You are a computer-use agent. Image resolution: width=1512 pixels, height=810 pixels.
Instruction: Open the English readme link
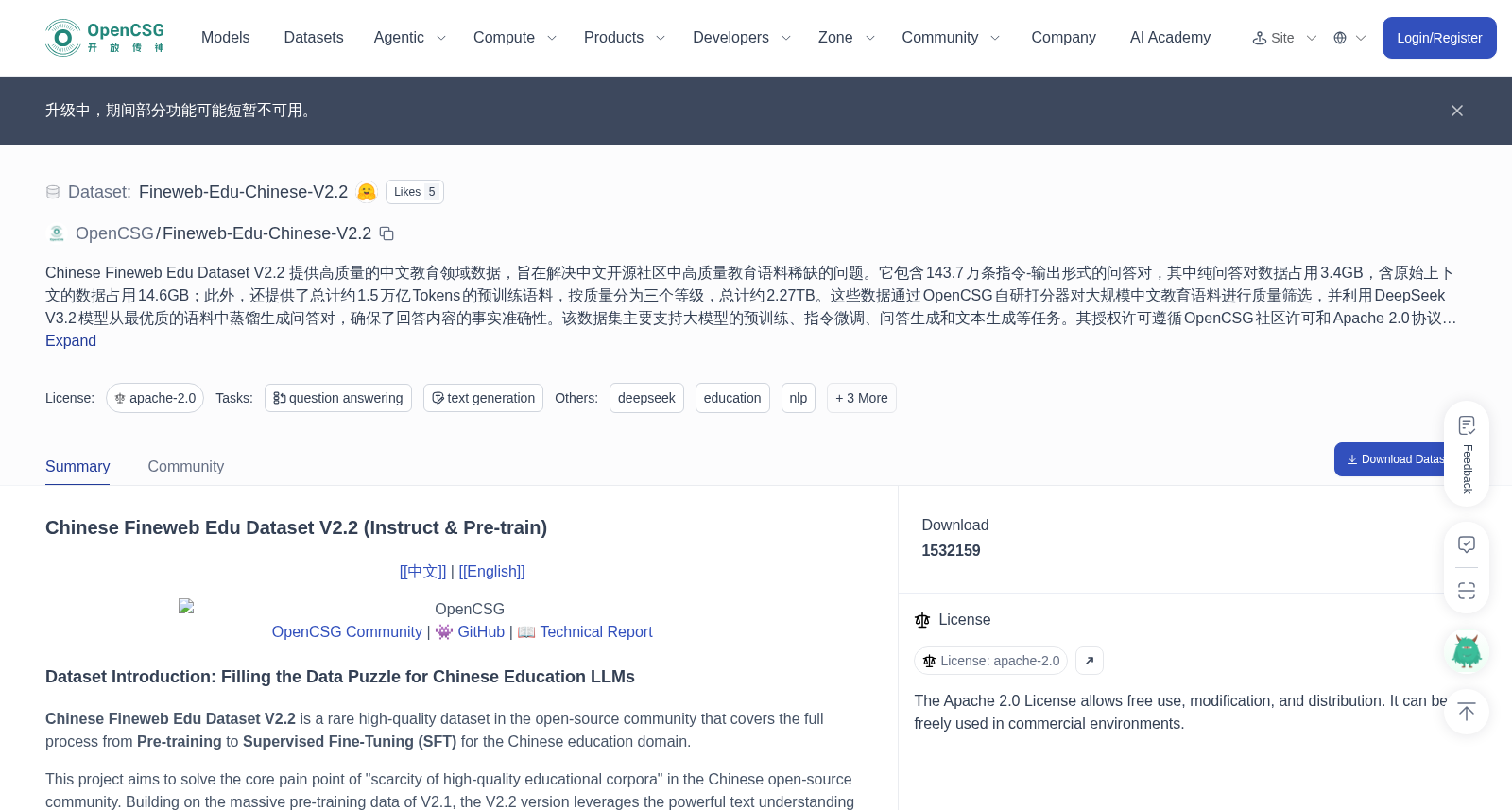(491, 572)
